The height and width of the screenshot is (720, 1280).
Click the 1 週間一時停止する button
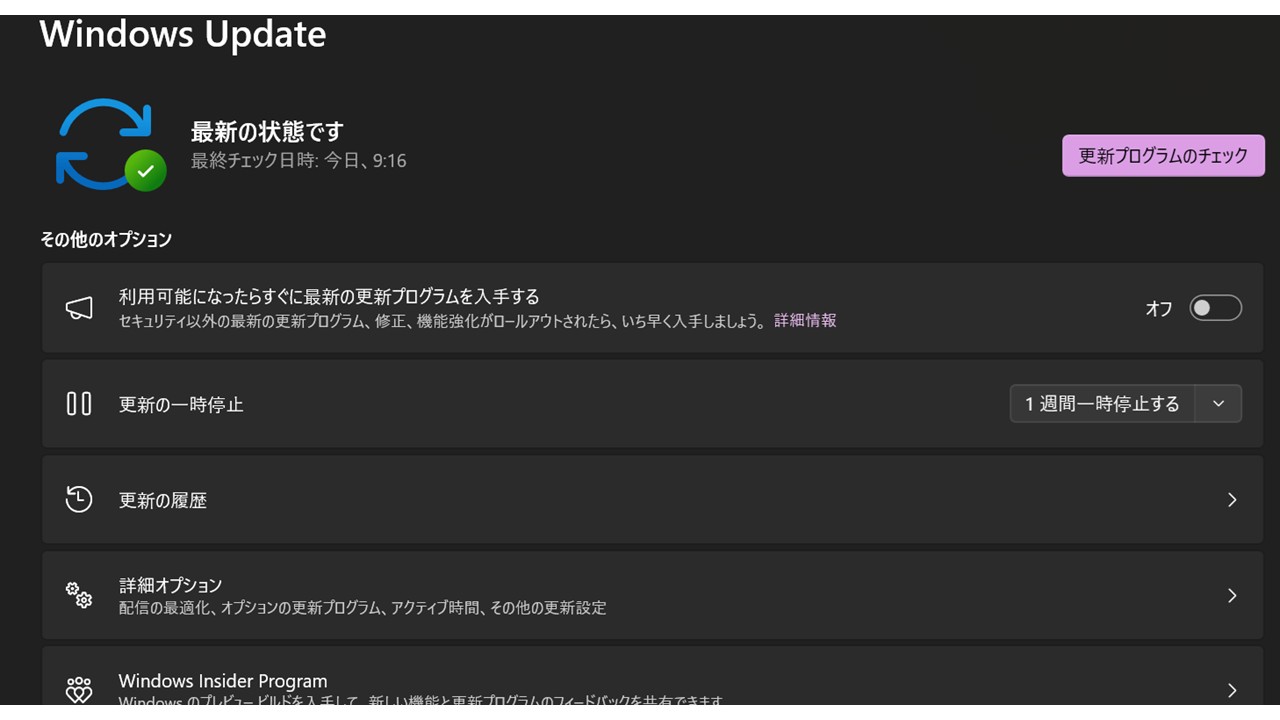[x=1101, y=404]
